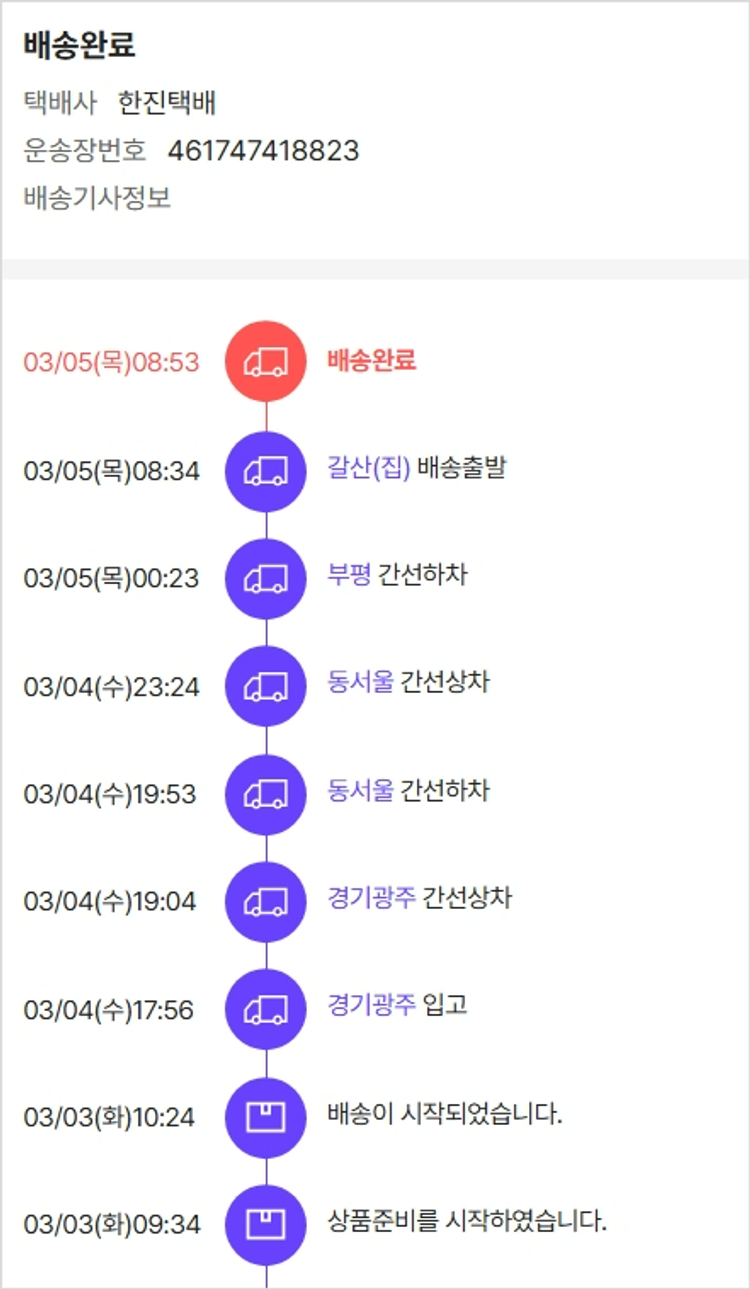Click the truck icon beside 경기광주 입고
Viewport: 750px width, 1289px height.
pyautogui.click(x=266, y=1010)
